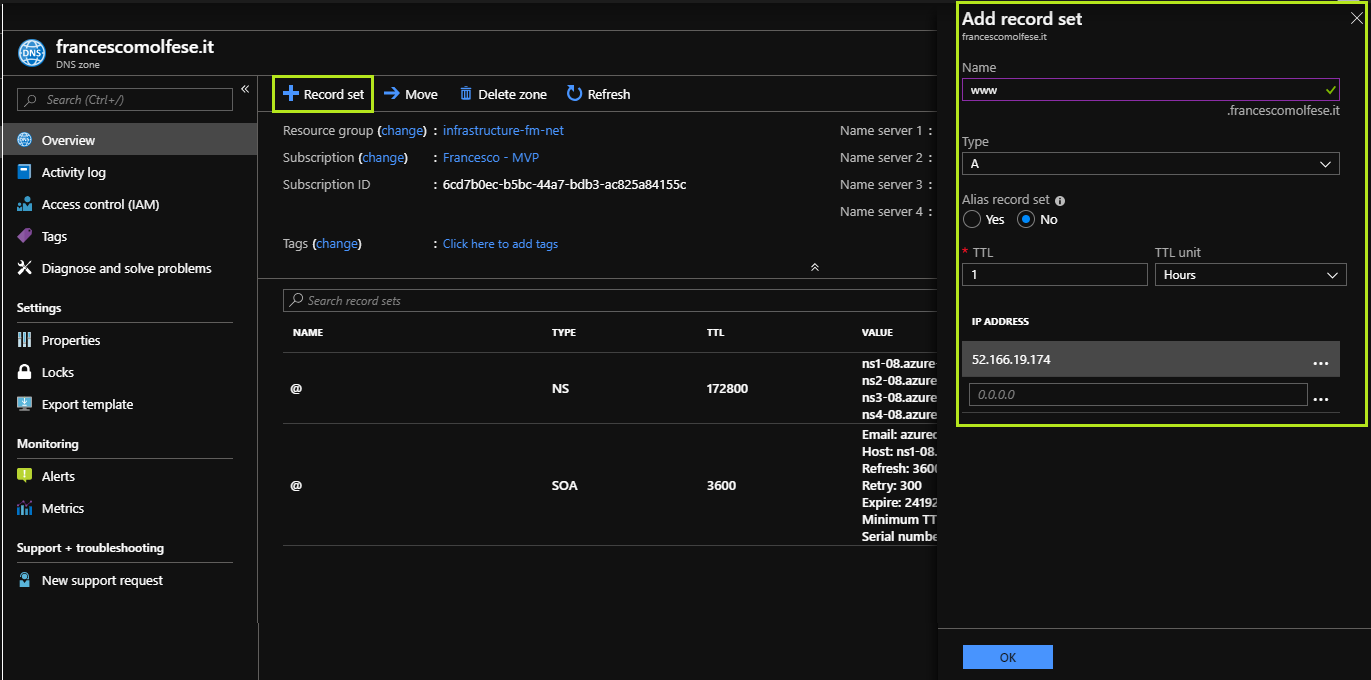Open ellipsis menu for 52.166.19.174
The image size is (1371, 680).
(1320, 362)
